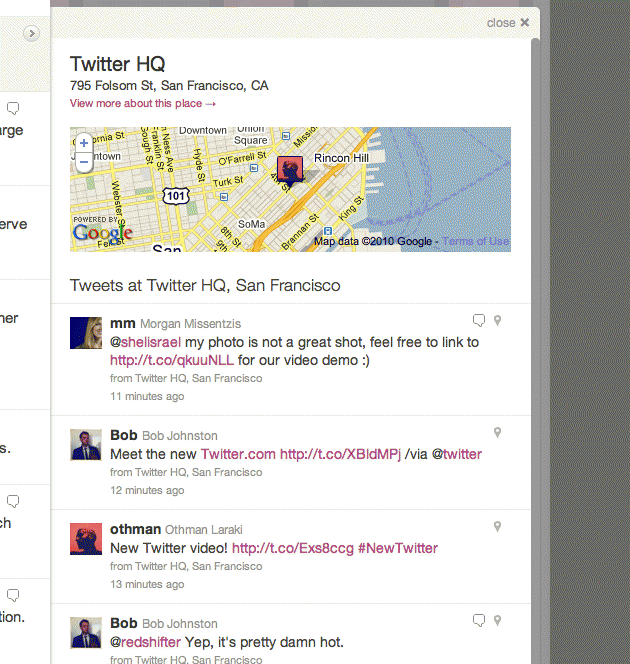Click conversation bubble on Bob's @redshifter tweet
630x664 pixels.
tap(479, 620)
